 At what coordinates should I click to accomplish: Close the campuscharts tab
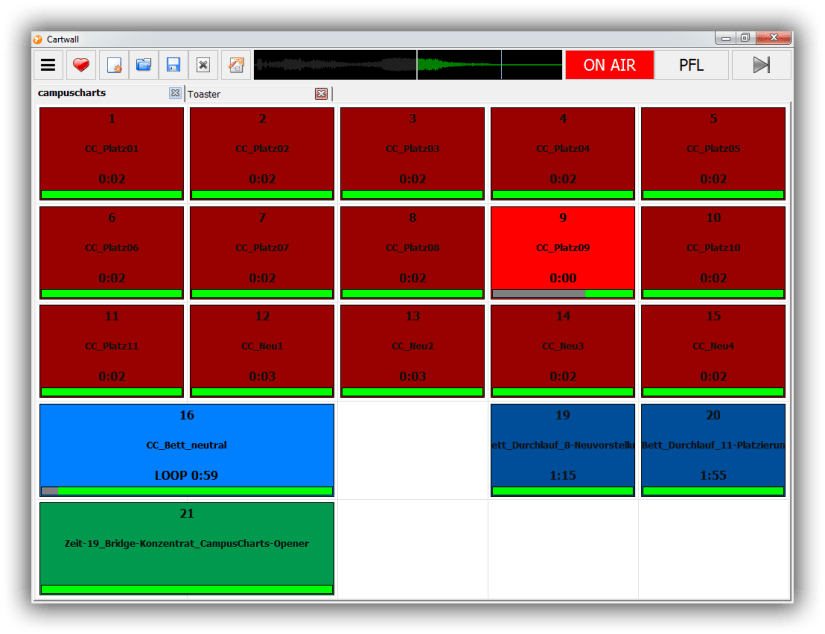pos(175,93)
